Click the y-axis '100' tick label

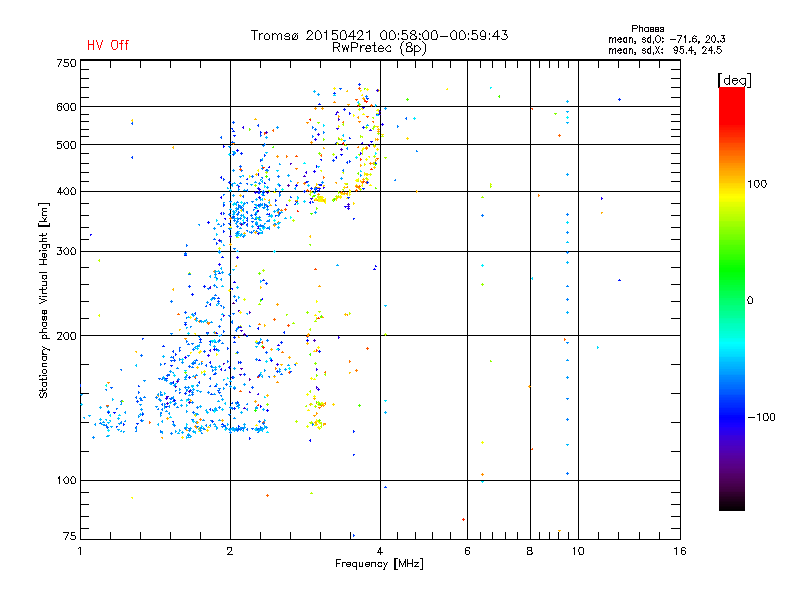(x=66, y=481)
